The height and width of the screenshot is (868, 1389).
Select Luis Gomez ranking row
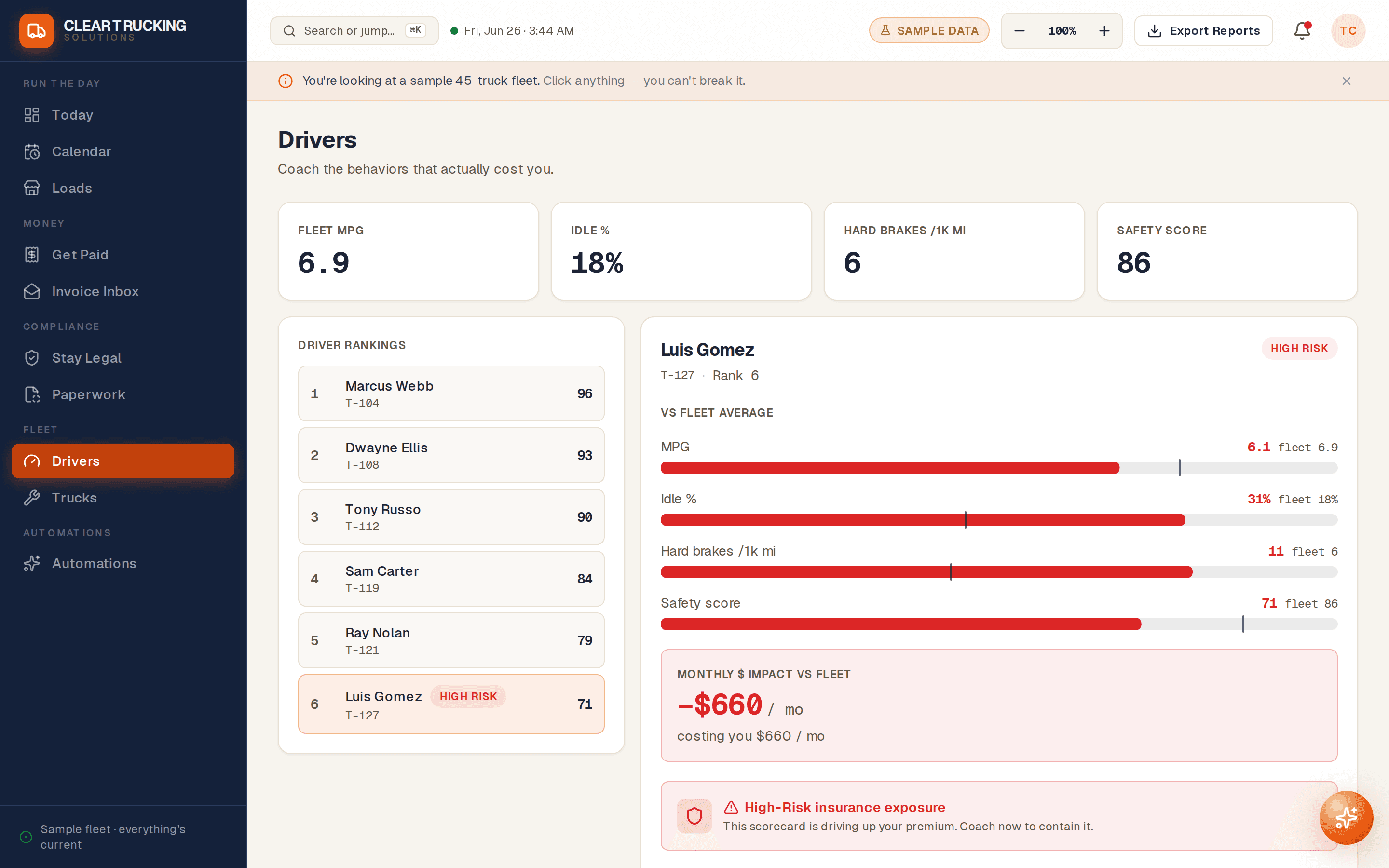point(451,704)
